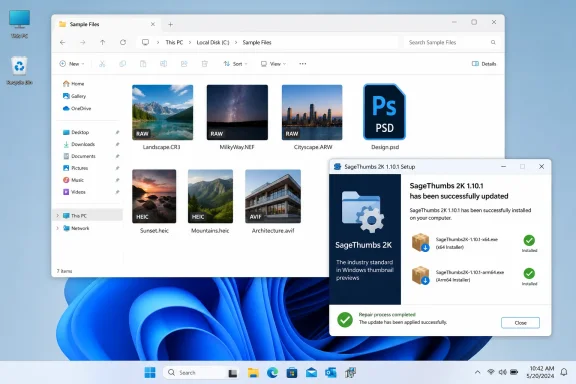
Task: Open Gallery in the sidebar
Action: coord(75,96)
